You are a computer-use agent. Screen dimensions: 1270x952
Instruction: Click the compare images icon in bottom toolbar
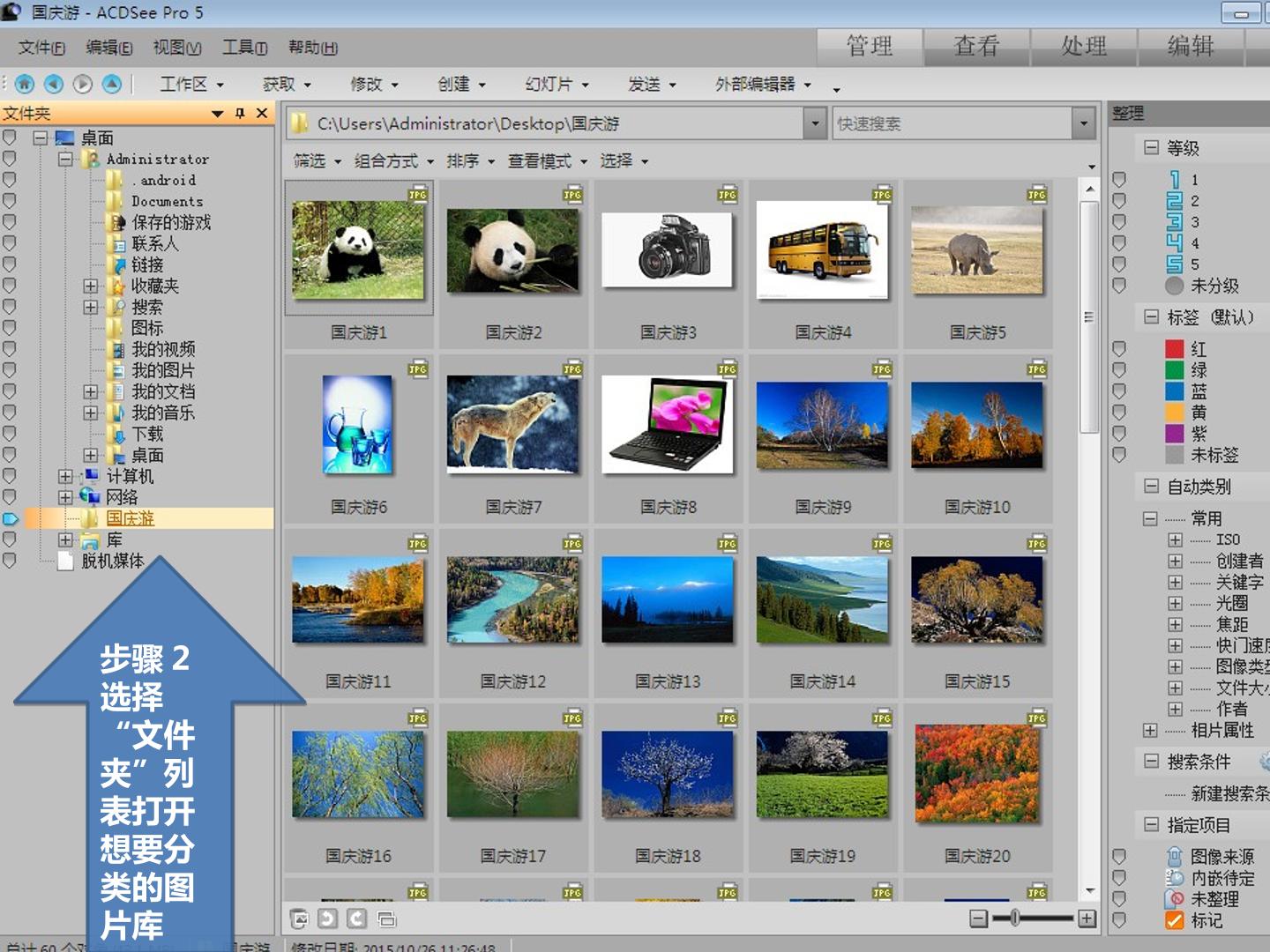coord(386,919)
